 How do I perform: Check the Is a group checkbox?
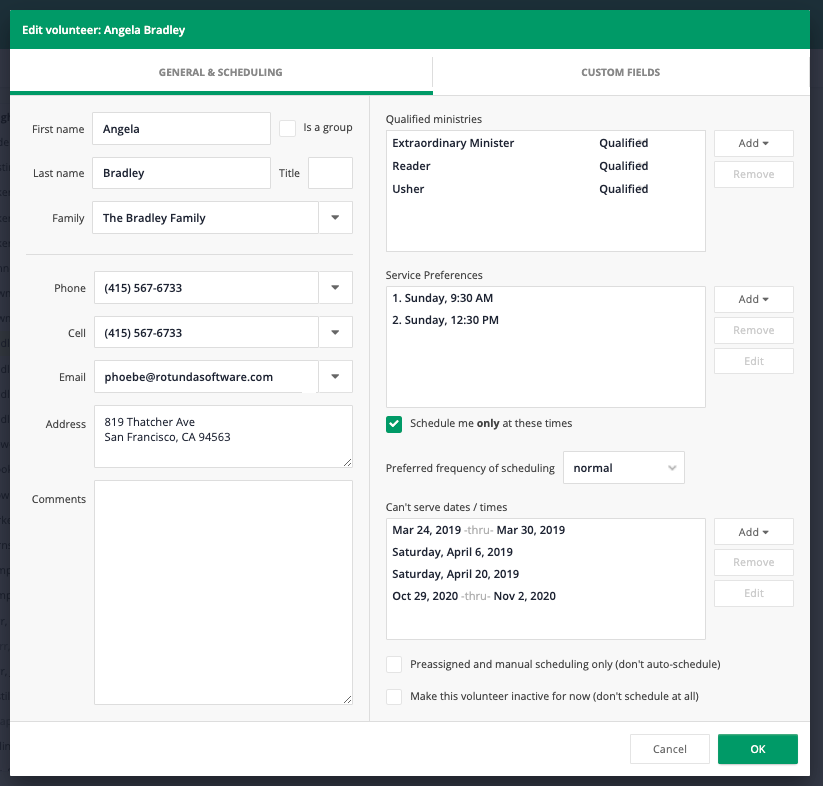click(287, 128)
